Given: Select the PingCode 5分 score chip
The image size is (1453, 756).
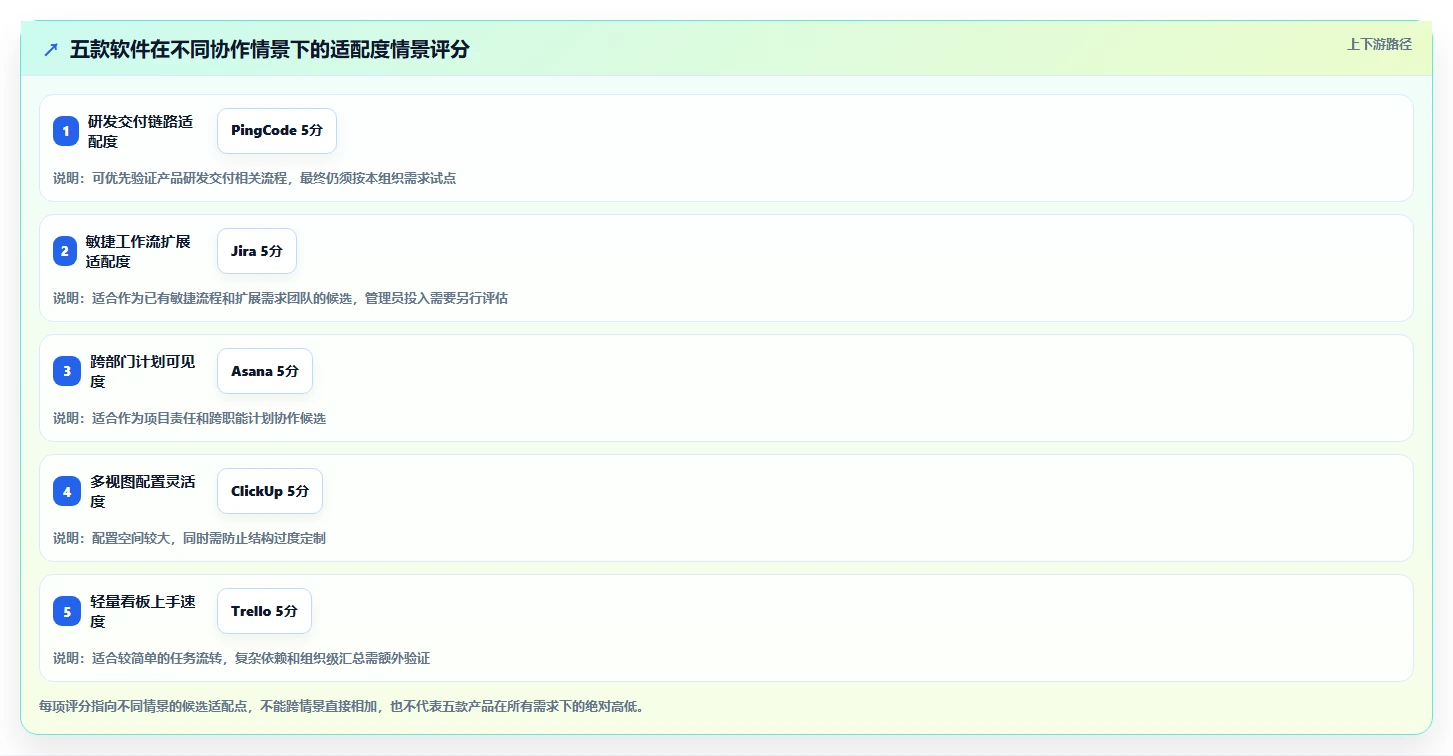Looking at the screenshot, I should click(x=277, y=131).
